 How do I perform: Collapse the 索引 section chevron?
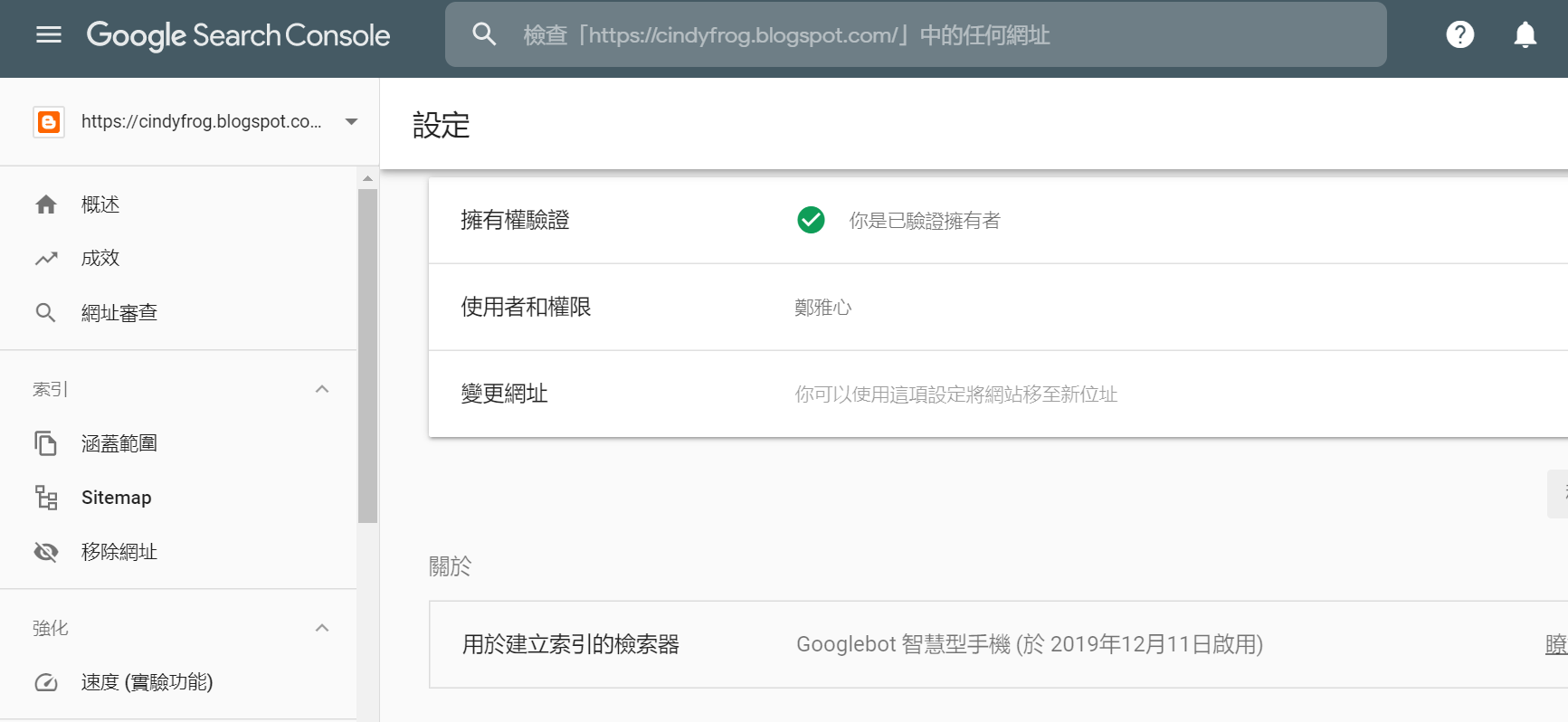coord(322,389)
